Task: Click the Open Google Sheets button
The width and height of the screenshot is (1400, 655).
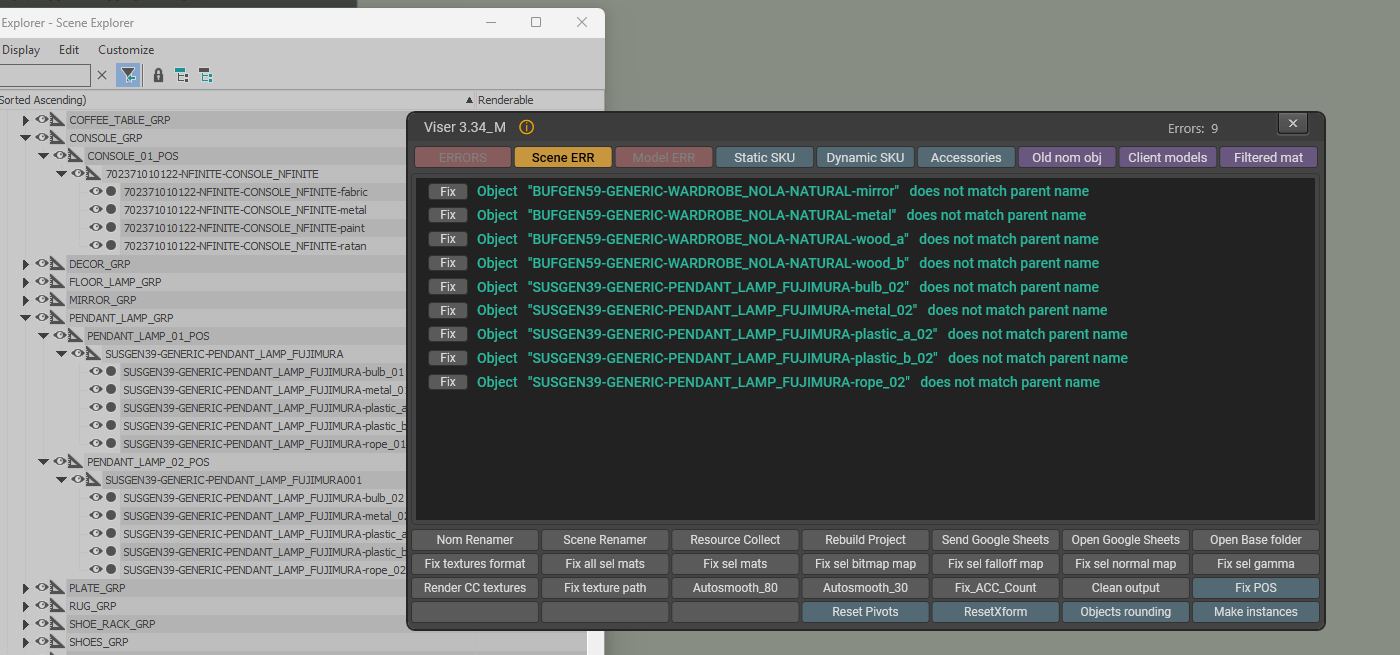Action: coord(1126,540)
